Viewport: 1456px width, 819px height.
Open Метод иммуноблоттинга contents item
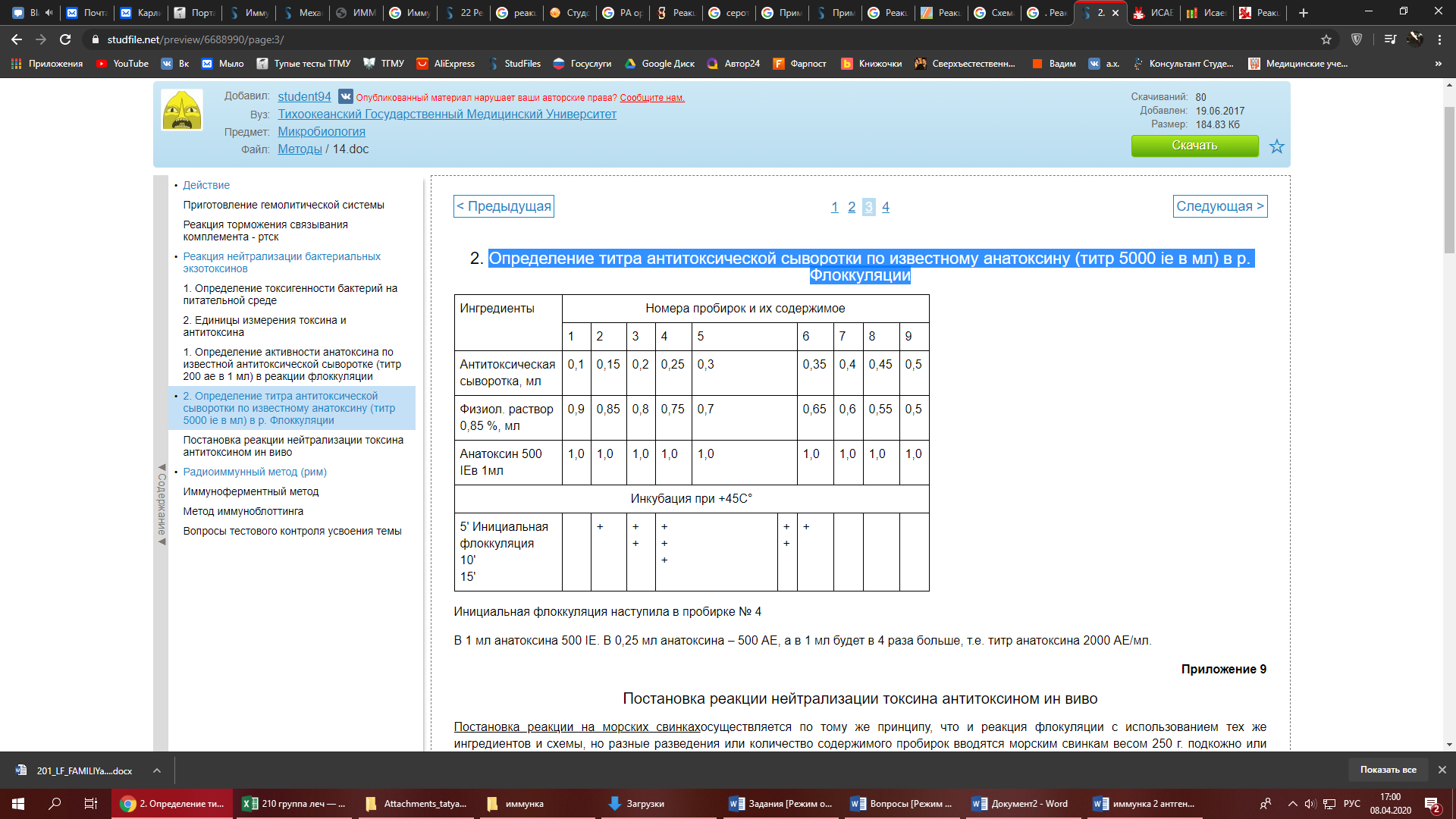click(243, 511)
